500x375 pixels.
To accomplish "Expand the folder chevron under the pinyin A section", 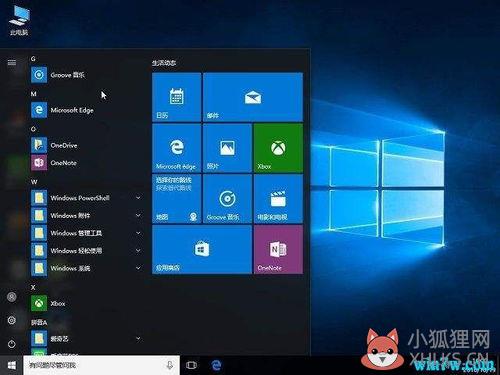I will pyautogui.click(x=138, y=339).
